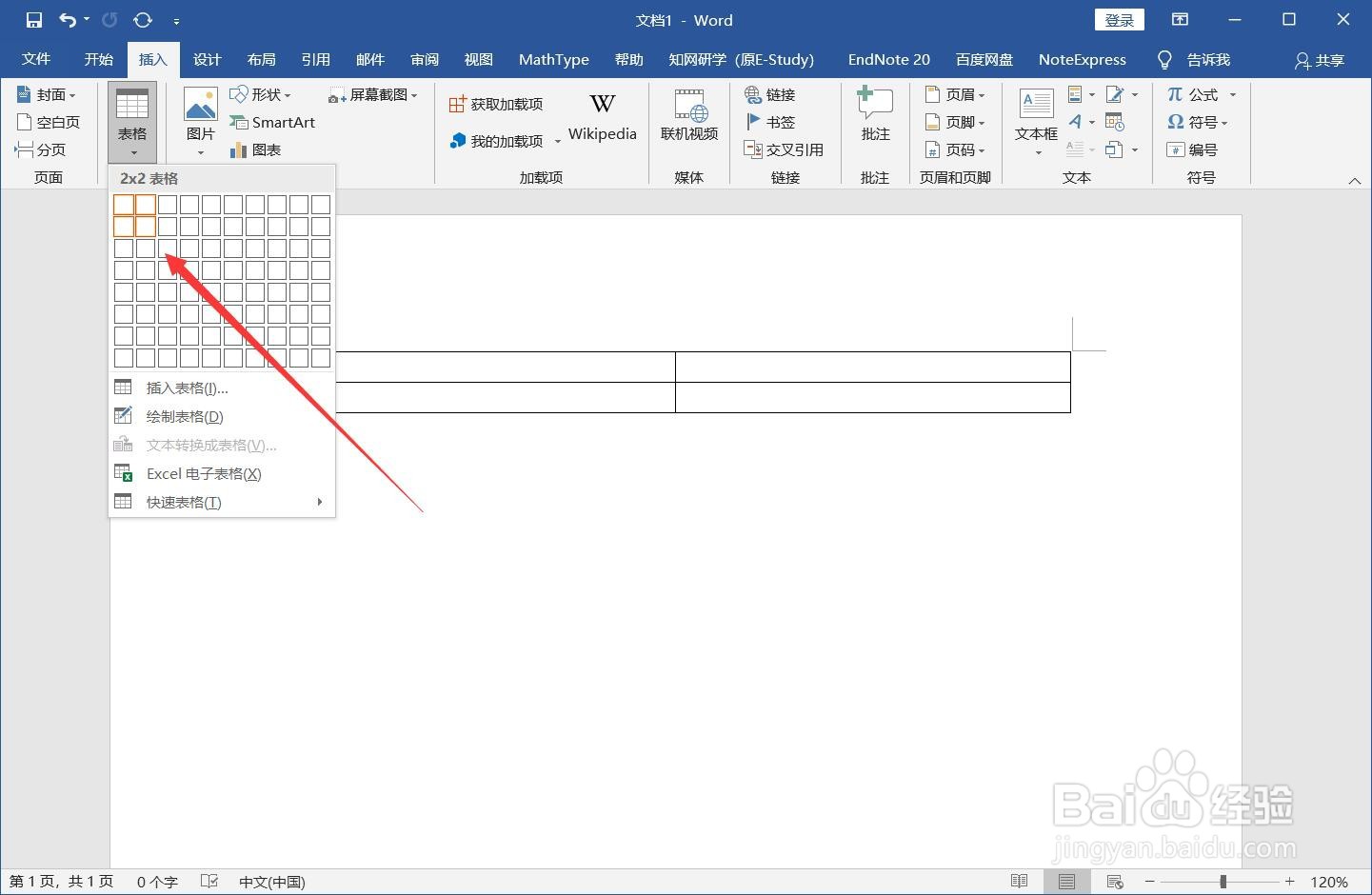Image resolution: width=1372 pixels, height=895 pixels.
Task: Click page indicator '第 1 页, 共 1 页'
Action: [x=62, y=882]
